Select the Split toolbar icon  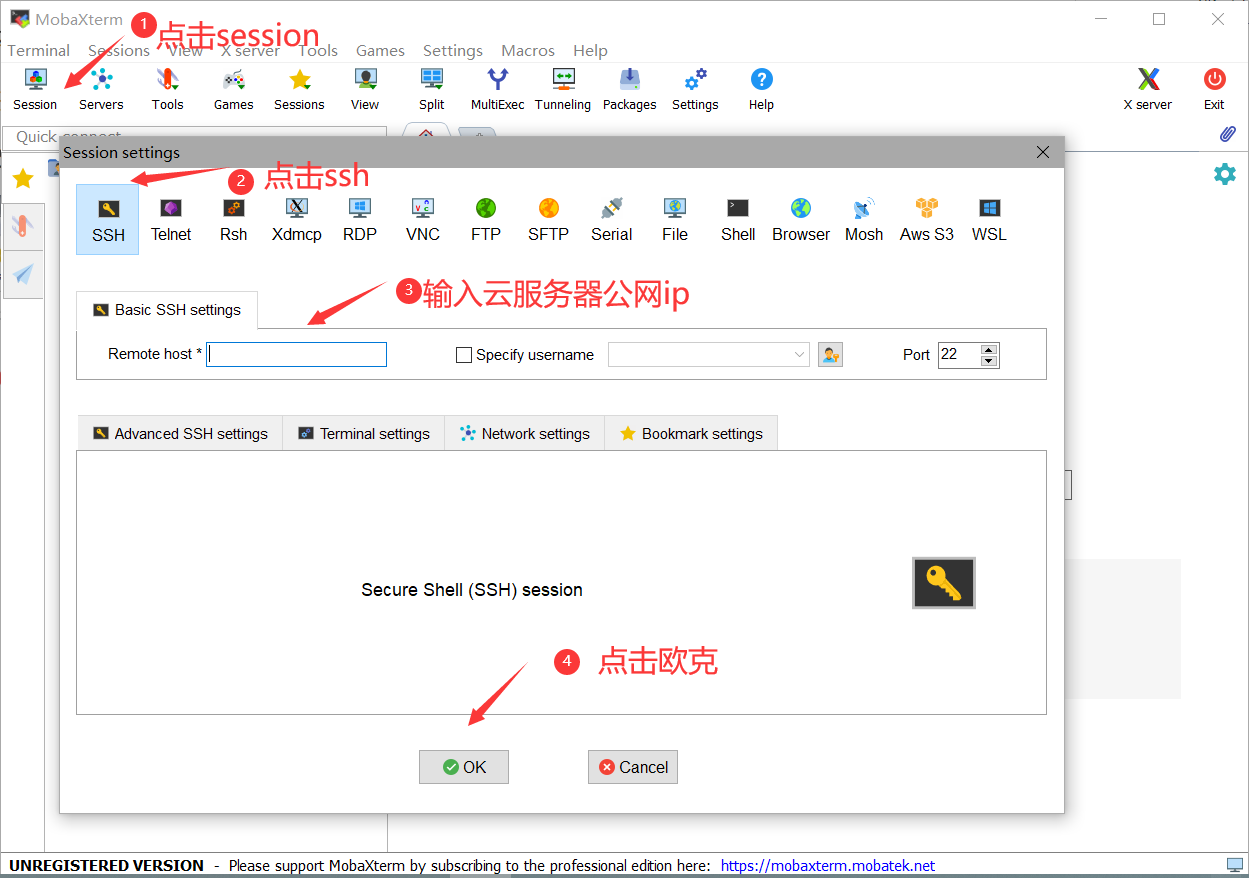(432, 89)
